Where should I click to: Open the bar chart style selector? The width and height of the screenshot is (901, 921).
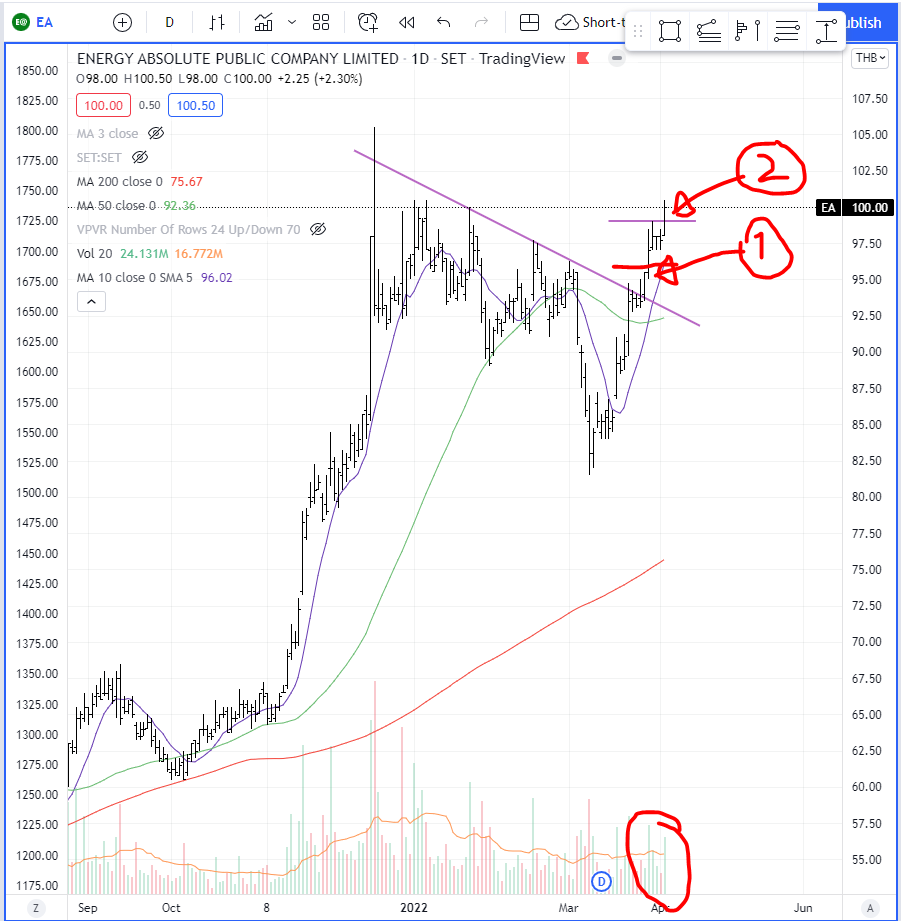[217, 22]
